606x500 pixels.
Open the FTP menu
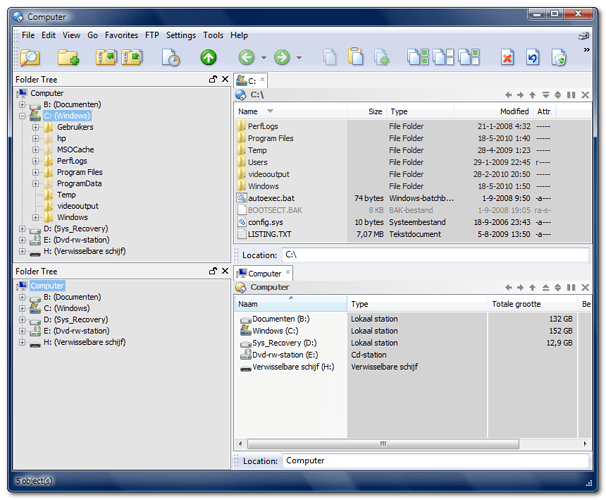point(152,35)
